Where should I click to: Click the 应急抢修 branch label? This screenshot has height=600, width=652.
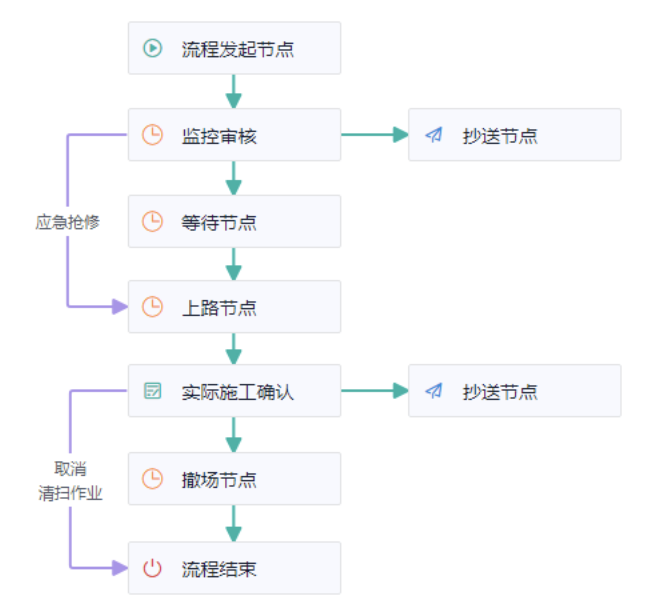click(x=68, y=222)
